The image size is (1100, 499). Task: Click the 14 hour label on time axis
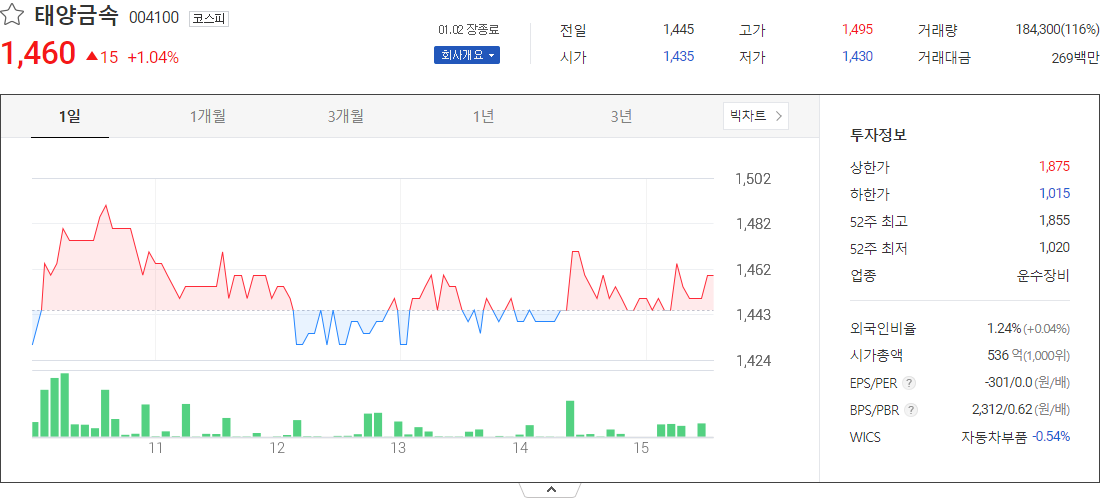pos(520,448)
